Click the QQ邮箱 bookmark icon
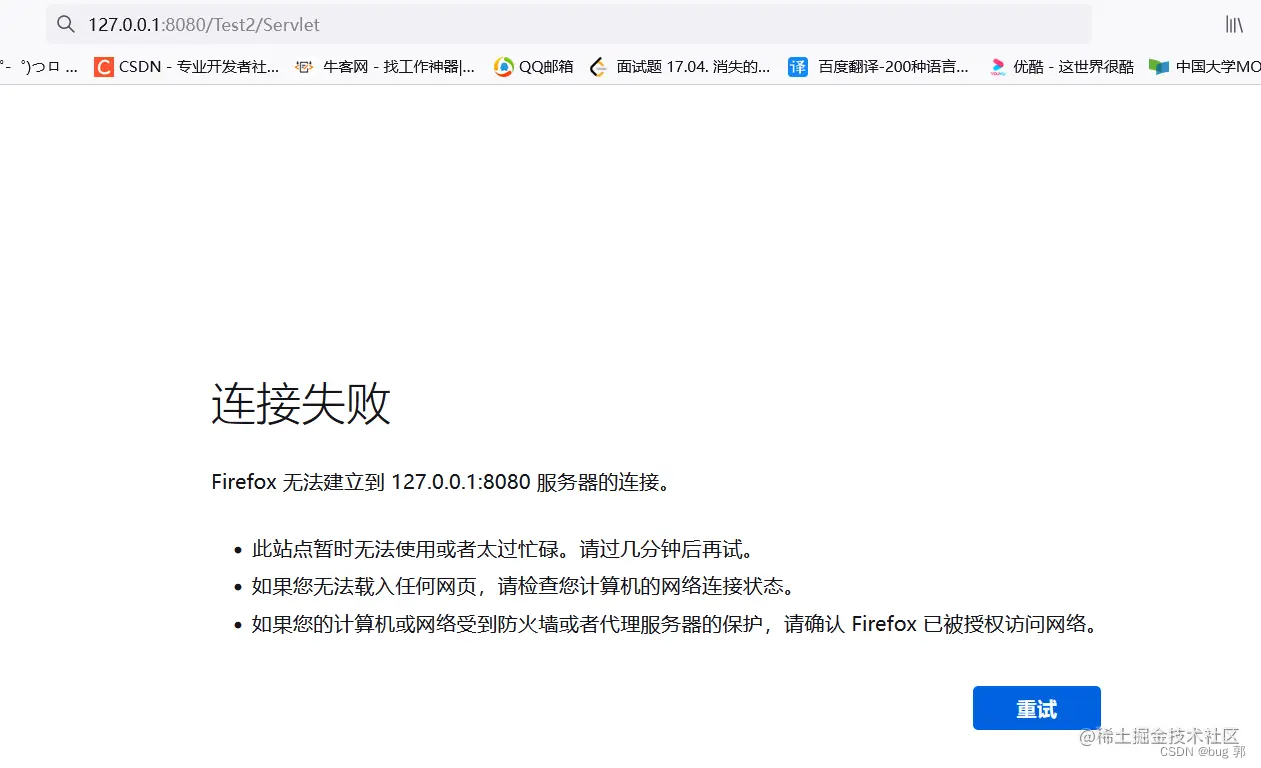 [503, 66]
